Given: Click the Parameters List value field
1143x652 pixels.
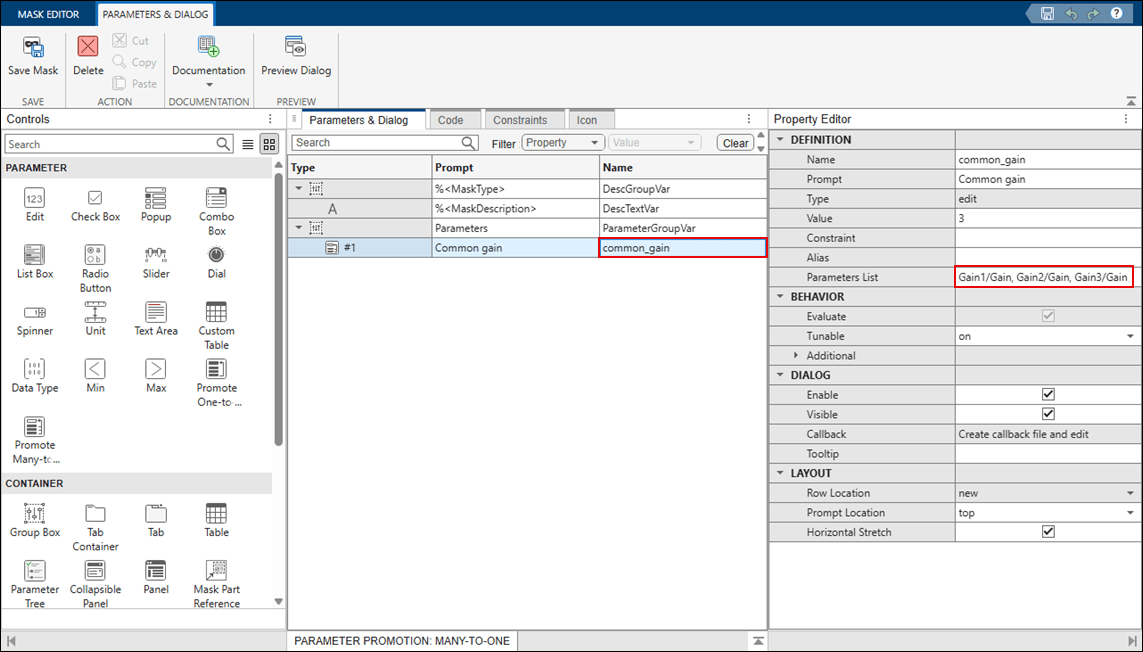Looking at the screenshot, I should 1044,277.
